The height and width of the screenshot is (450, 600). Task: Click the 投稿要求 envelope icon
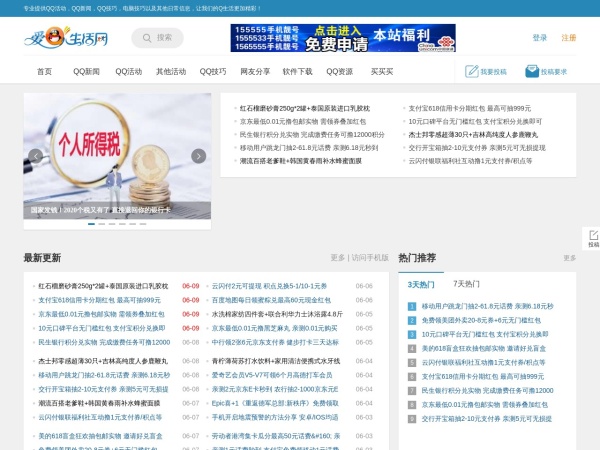coord(532,71)
